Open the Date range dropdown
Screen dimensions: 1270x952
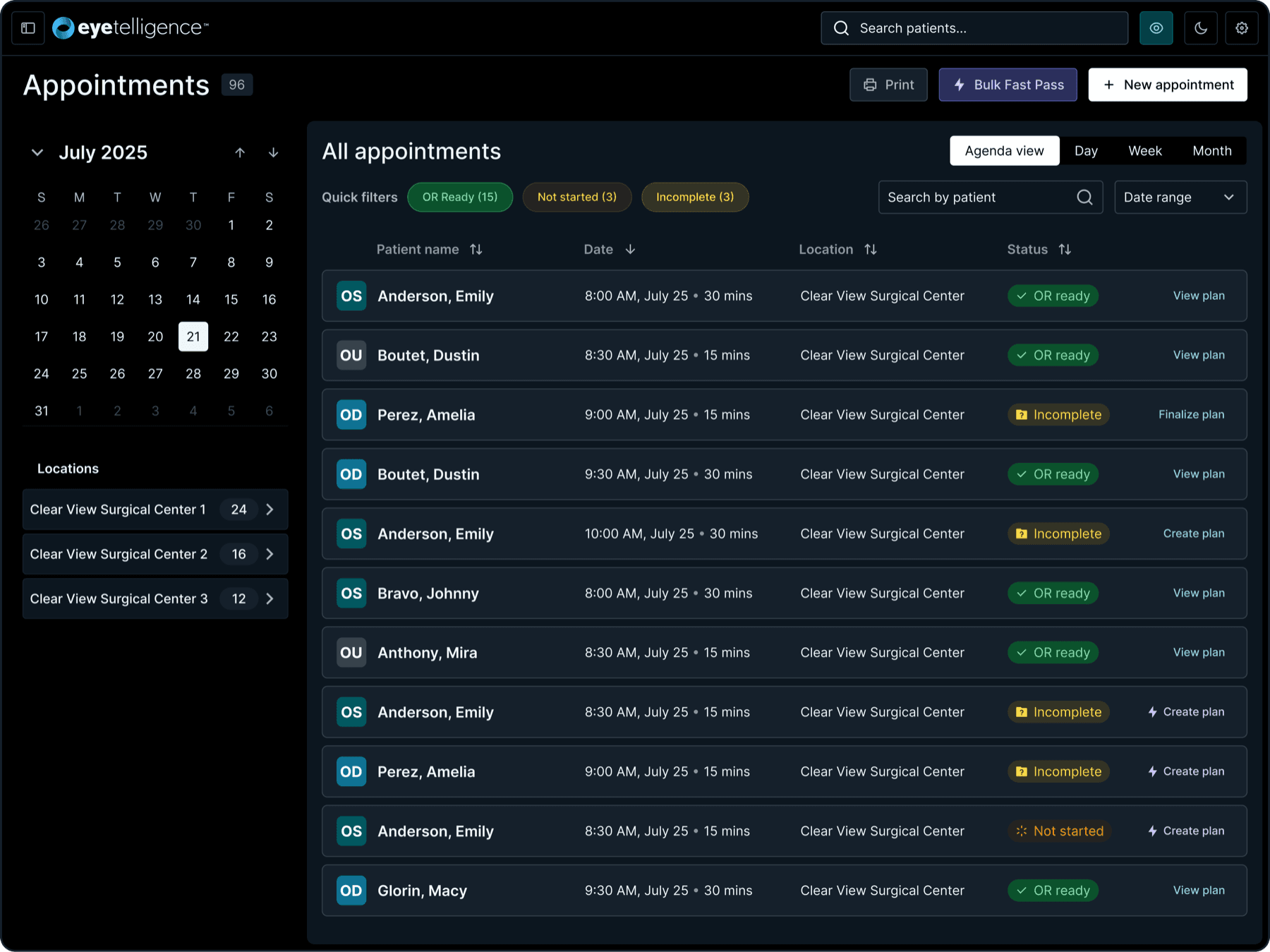(1180, 197)
